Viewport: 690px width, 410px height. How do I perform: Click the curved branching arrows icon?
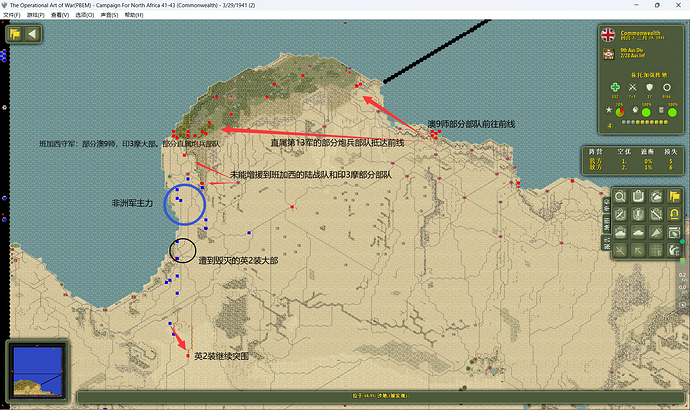pyautogui.click(x=674, y=250)
